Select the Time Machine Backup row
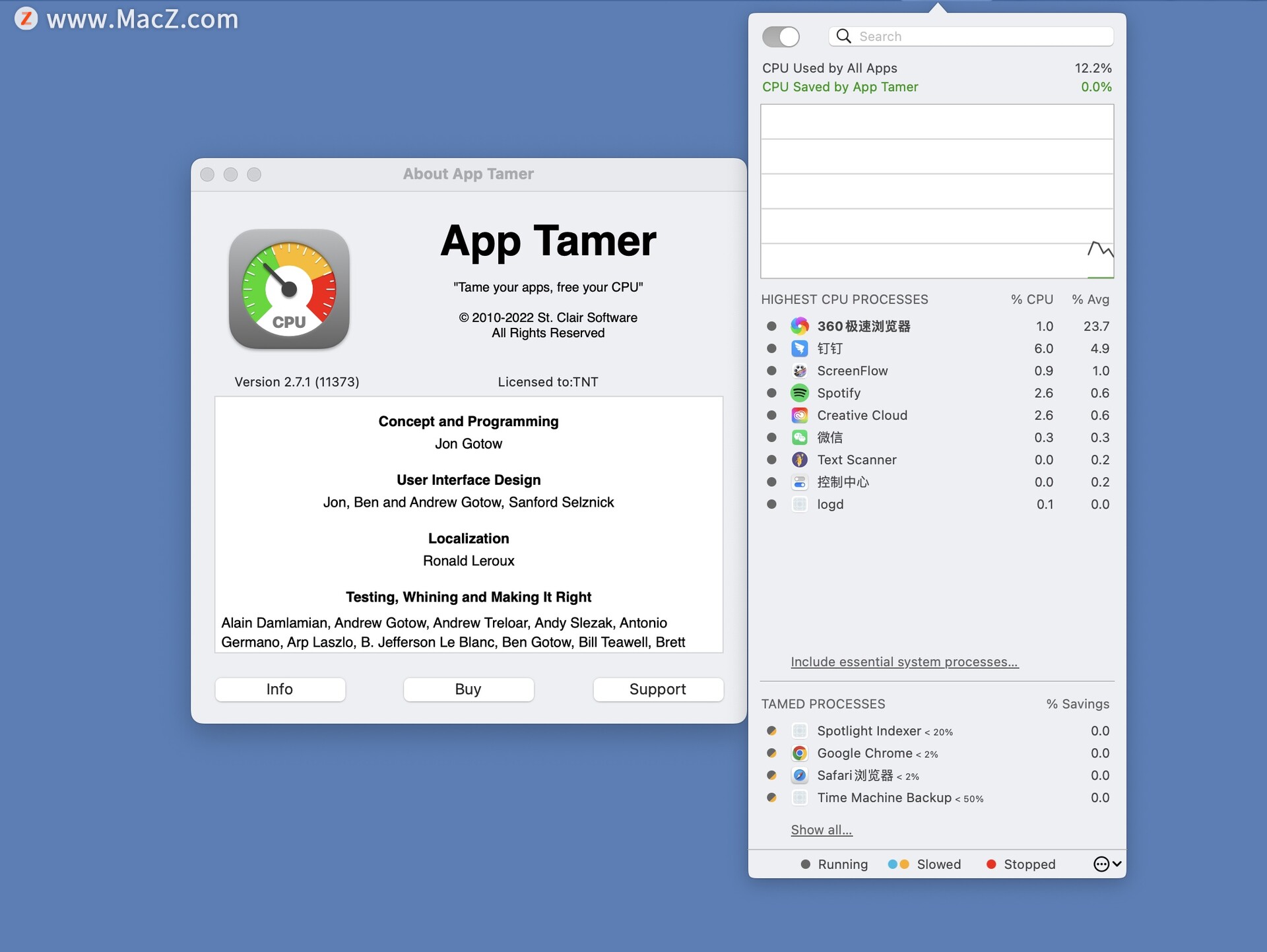Viewport: 1267px width, 952px height. (x=884, y=798)
